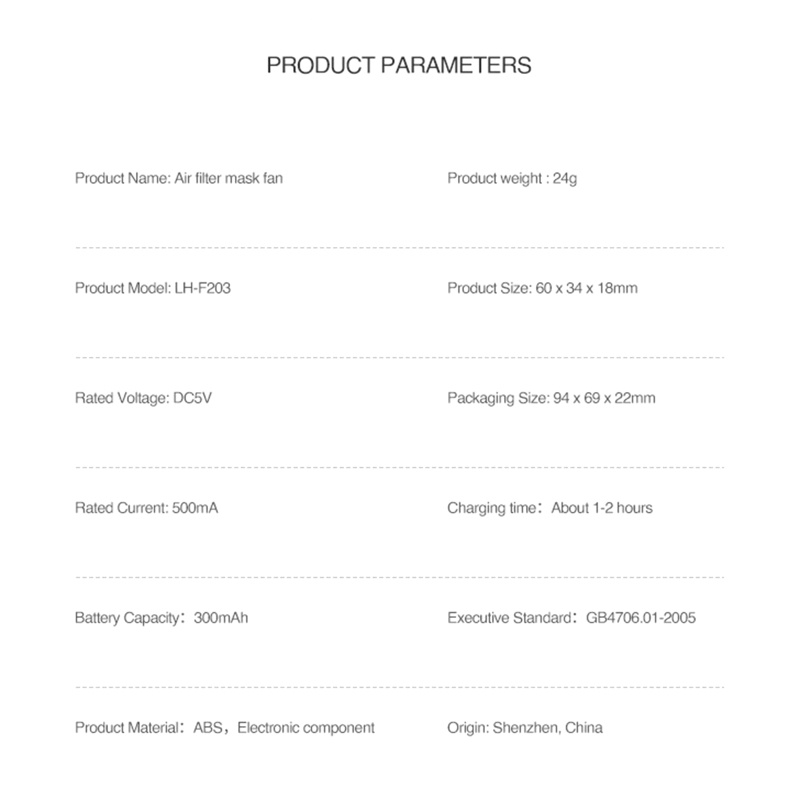This screenshot has height=800, width=800.
Task: Select the 500mA current value
Action: click(195, 508)
